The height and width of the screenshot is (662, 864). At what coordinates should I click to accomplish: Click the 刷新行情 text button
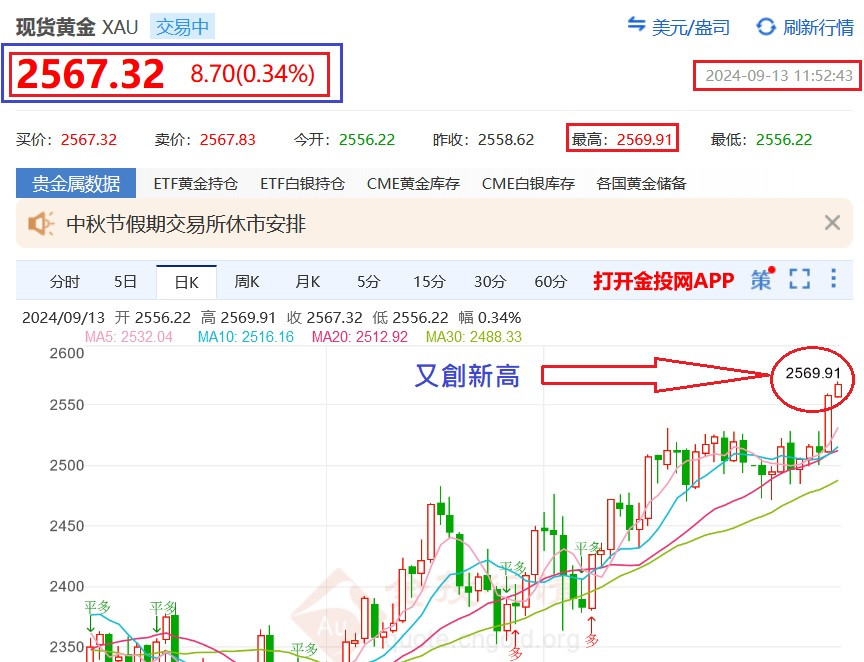pos(819,27)
